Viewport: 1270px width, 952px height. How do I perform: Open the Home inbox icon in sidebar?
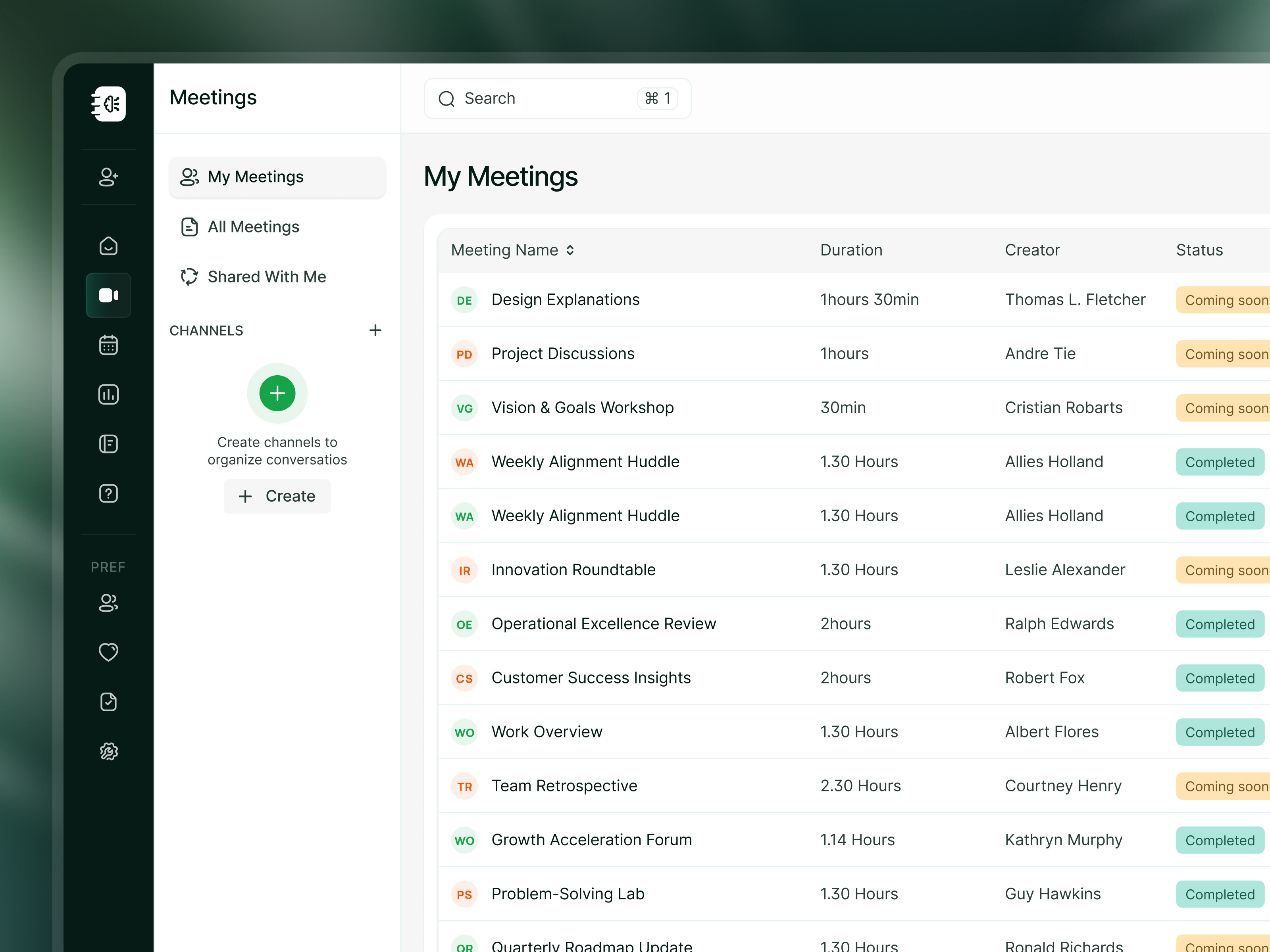tap(108, 246)
